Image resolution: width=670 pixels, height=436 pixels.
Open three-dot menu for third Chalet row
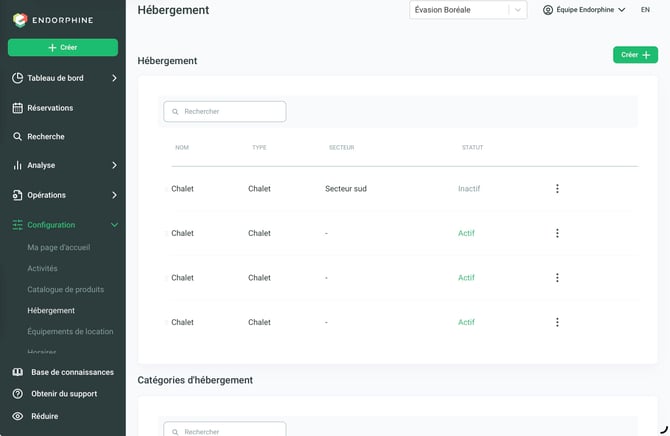(557, 277)
